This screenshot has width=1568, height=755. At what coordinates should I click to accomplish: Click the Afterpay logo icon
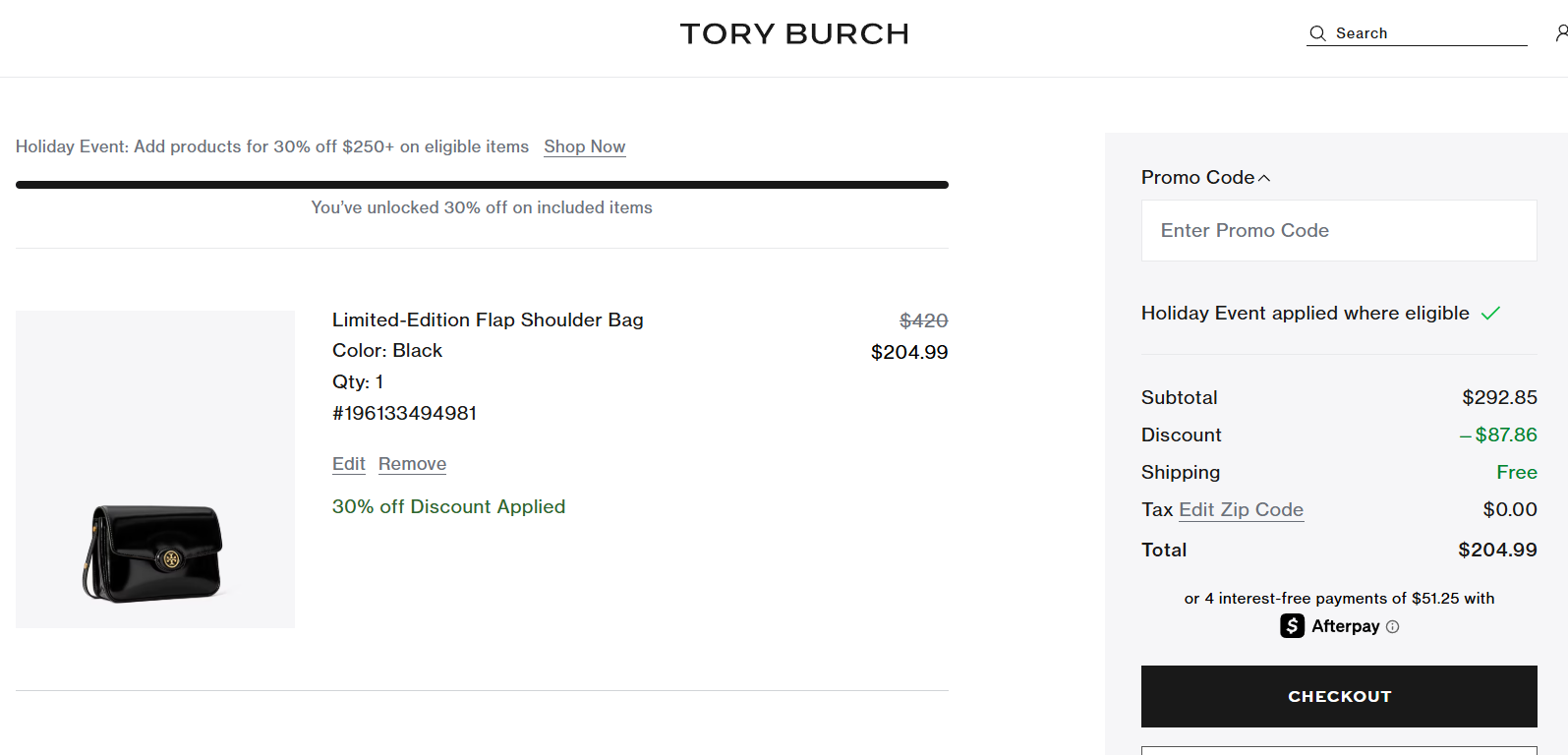pos(1292,626)
